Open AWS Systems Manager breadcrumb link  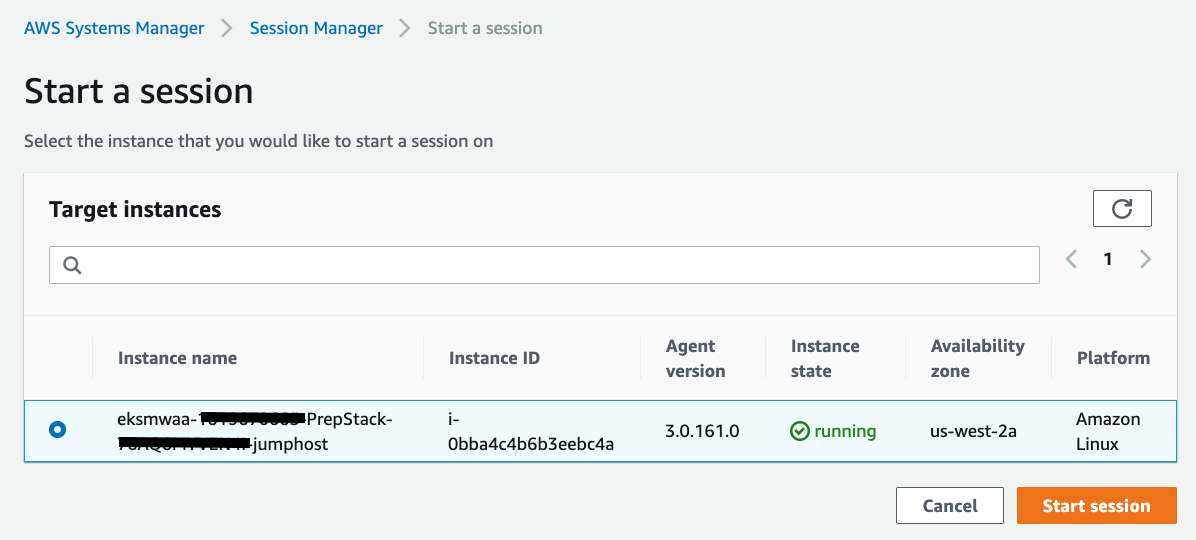pos(114,28)
